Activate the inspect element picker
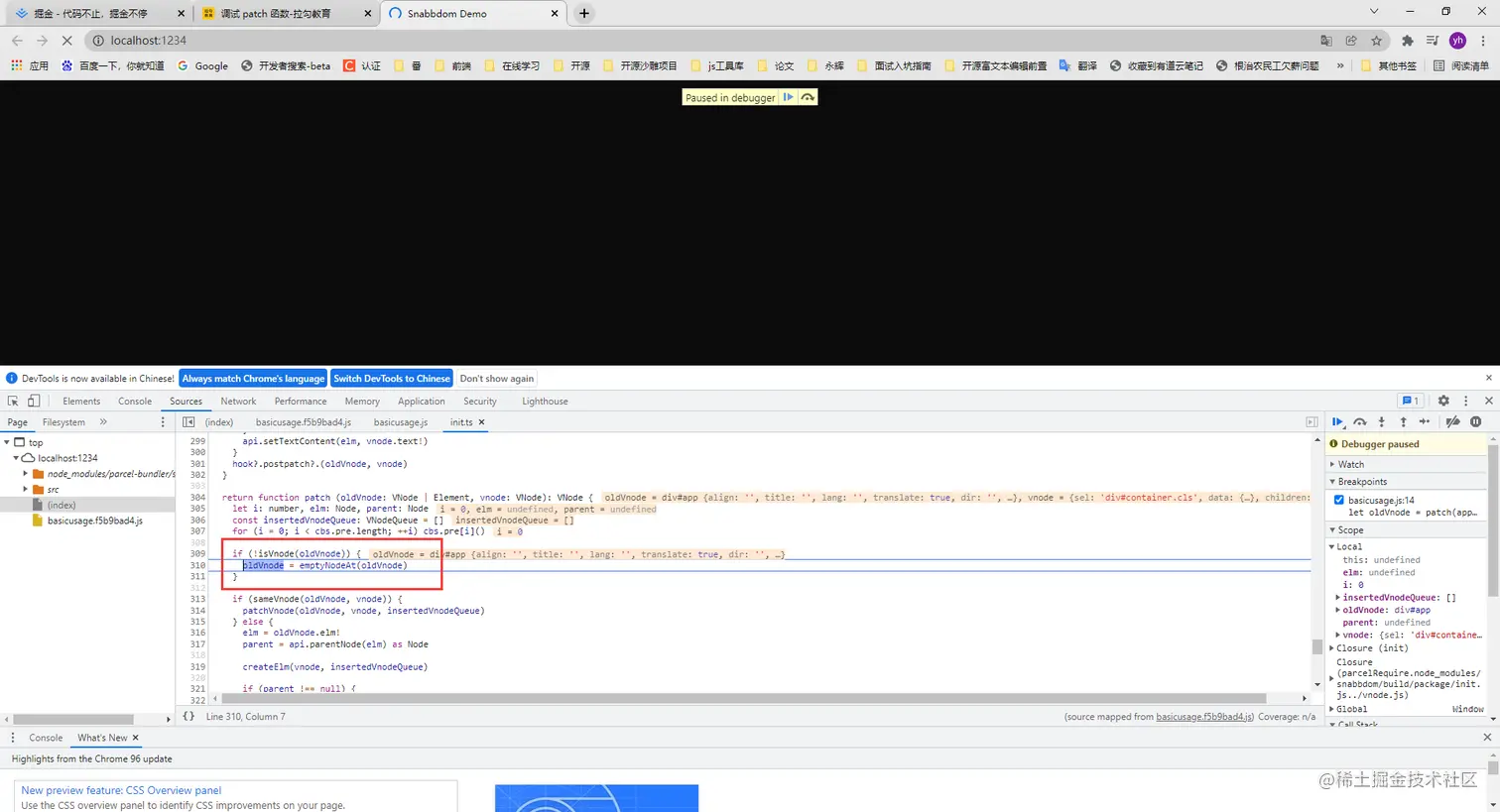Screen dimensions: 1500x812 point(13,402)
